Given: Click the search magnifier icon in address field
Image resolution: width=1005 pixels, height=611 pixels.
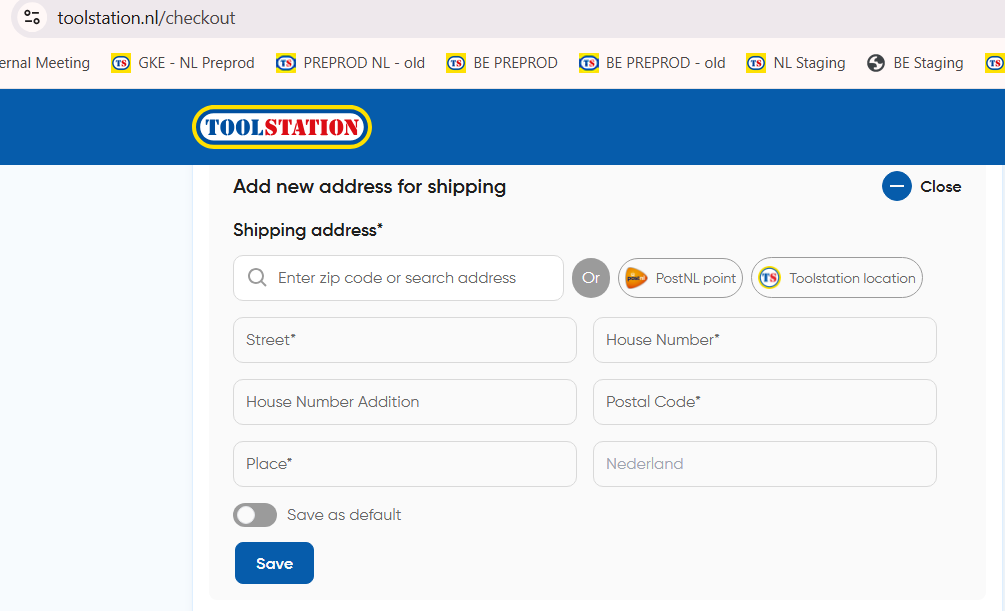Looking at the screenshot, I should coord(257,278).
